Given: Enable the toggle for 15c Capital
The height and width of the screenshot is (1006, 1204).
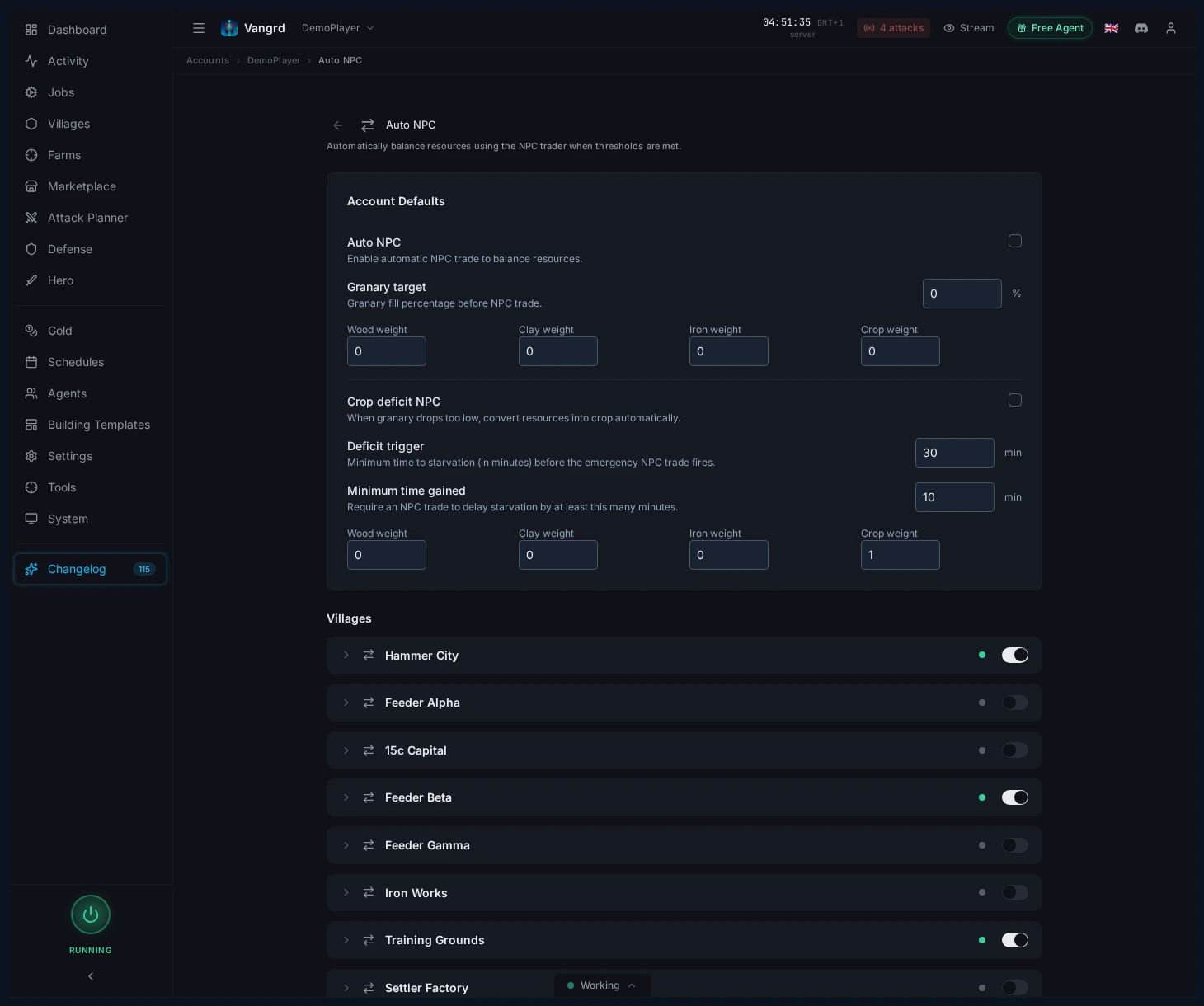Looking at the screenshot, I should [x=1015, y=750].
